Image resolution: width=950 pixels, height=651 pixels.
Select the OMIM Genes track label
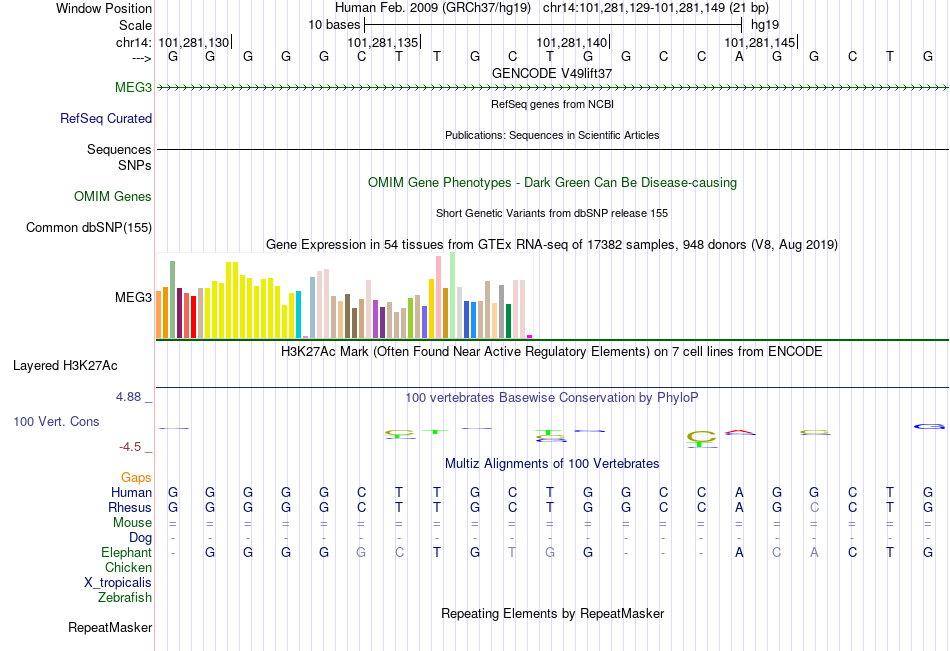tap(113, 196)
